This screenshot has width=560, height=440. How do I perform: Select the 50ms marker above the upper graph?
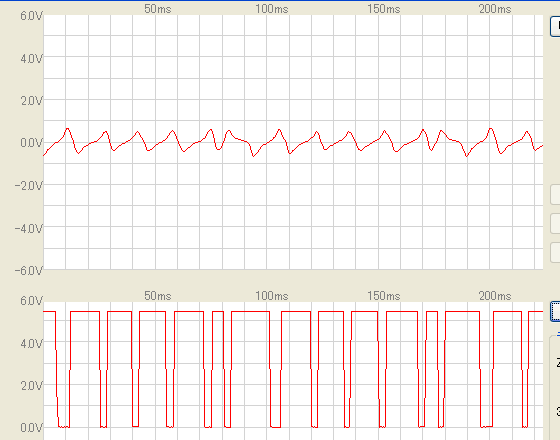point(158,9)
